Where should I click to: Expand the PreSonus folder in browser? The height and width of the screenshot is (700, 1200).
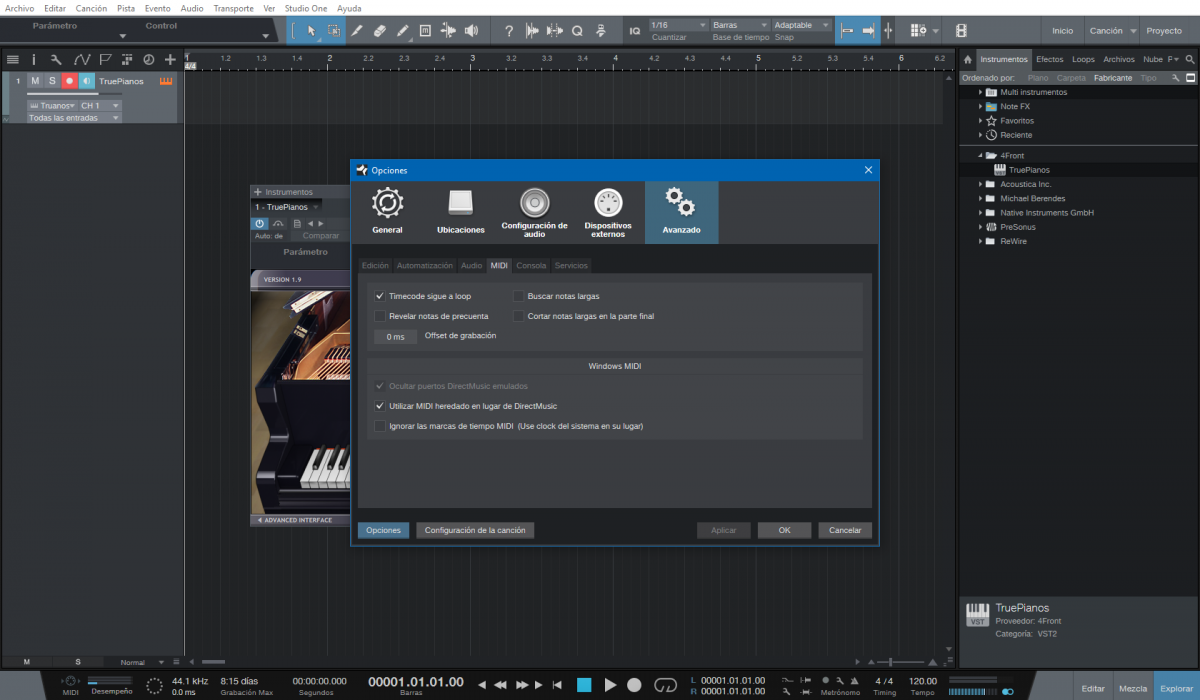click(x=981, y=227)
